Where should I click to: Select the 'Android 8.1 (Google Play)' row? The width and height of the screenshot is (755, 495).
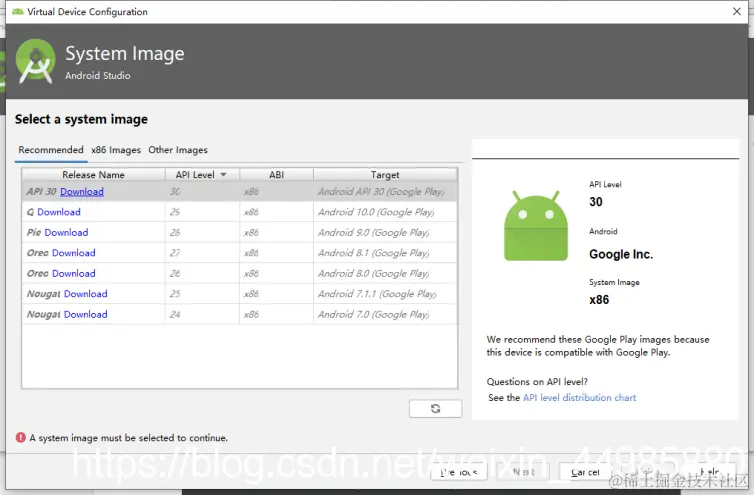tap(239, 253)
